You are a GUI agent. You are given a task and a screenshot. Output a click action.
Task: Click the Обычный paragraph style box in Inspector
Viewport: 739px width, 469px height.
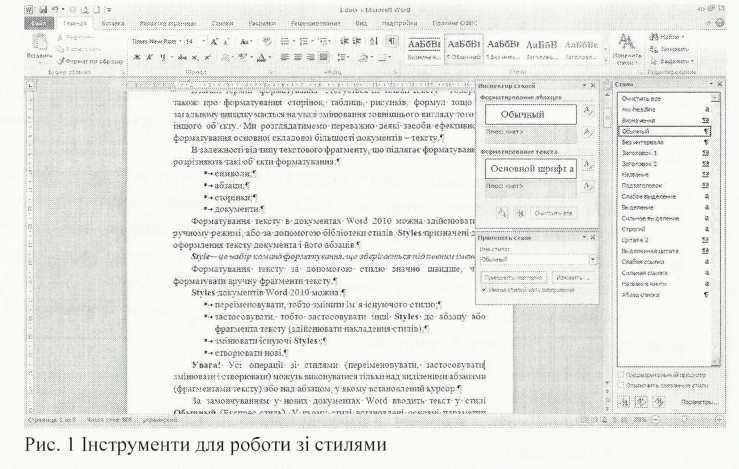point(531,114)
